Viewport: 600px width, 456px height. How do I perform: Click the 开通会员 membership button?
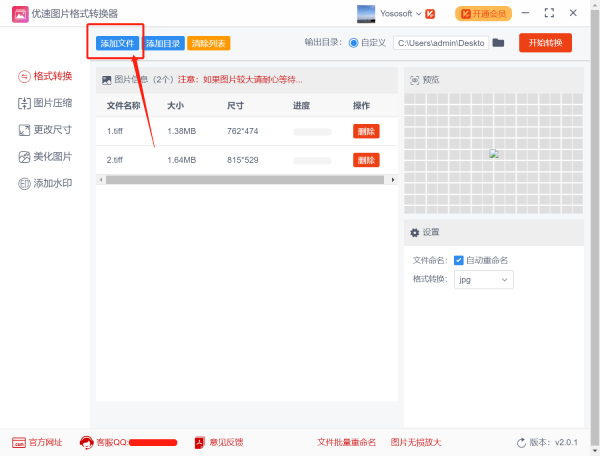(x=483, y=14)
